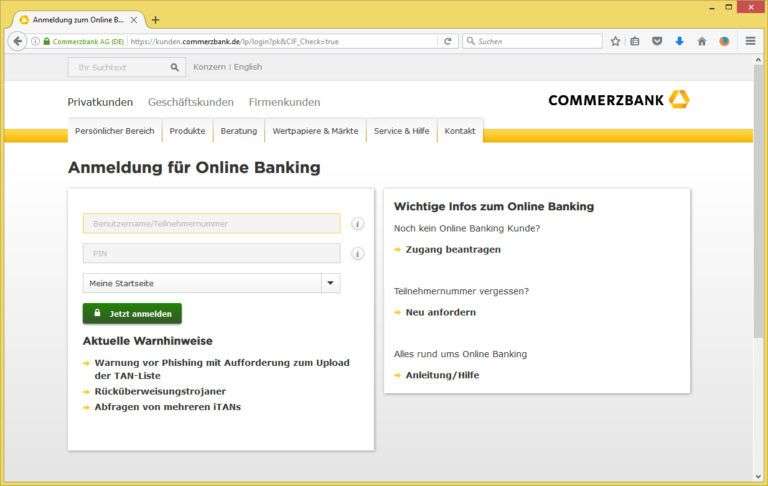Switch to Privatkunden section

(100, 102)
